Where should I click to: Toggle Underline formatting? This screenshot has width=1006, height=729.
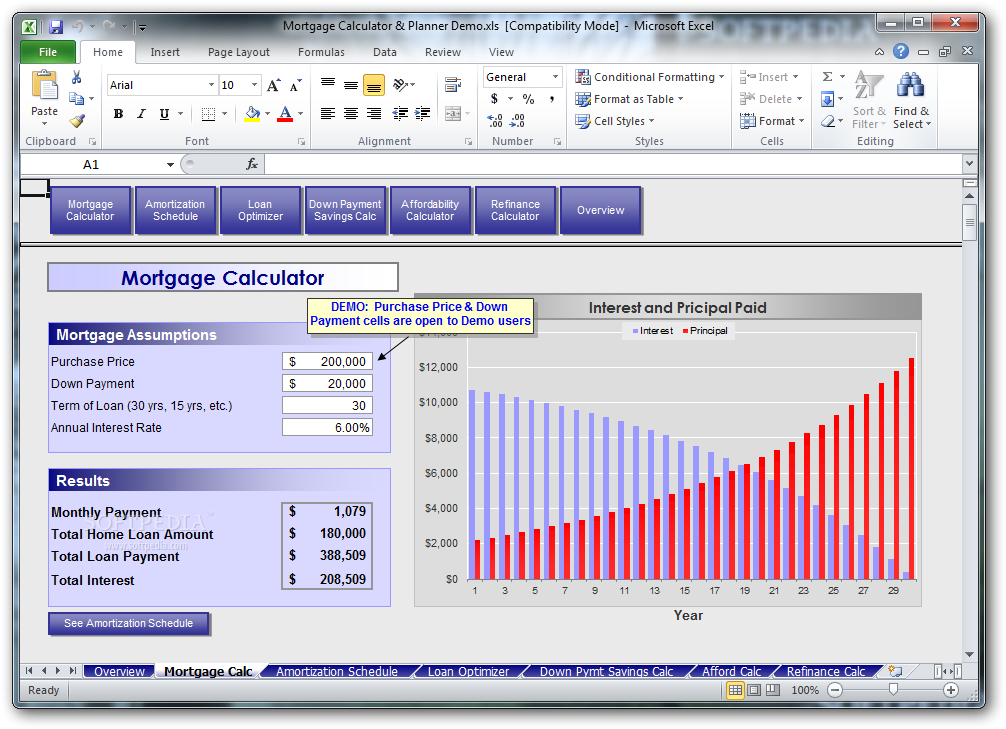(164, 114)
